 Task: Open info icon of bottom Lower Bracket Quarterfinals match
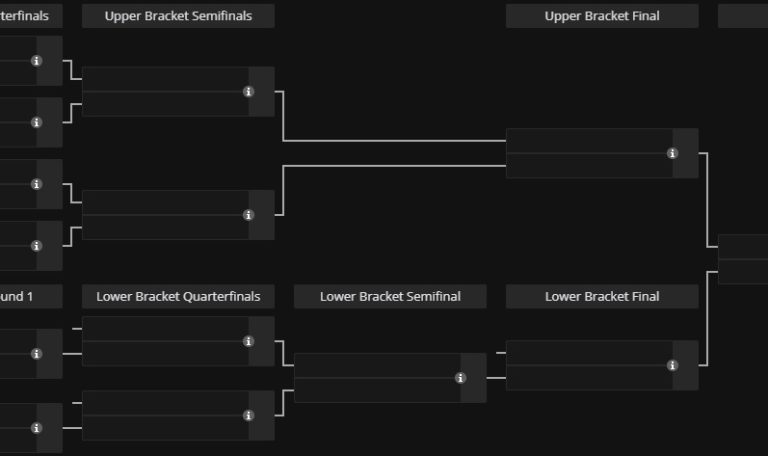[x=248, y=415]
